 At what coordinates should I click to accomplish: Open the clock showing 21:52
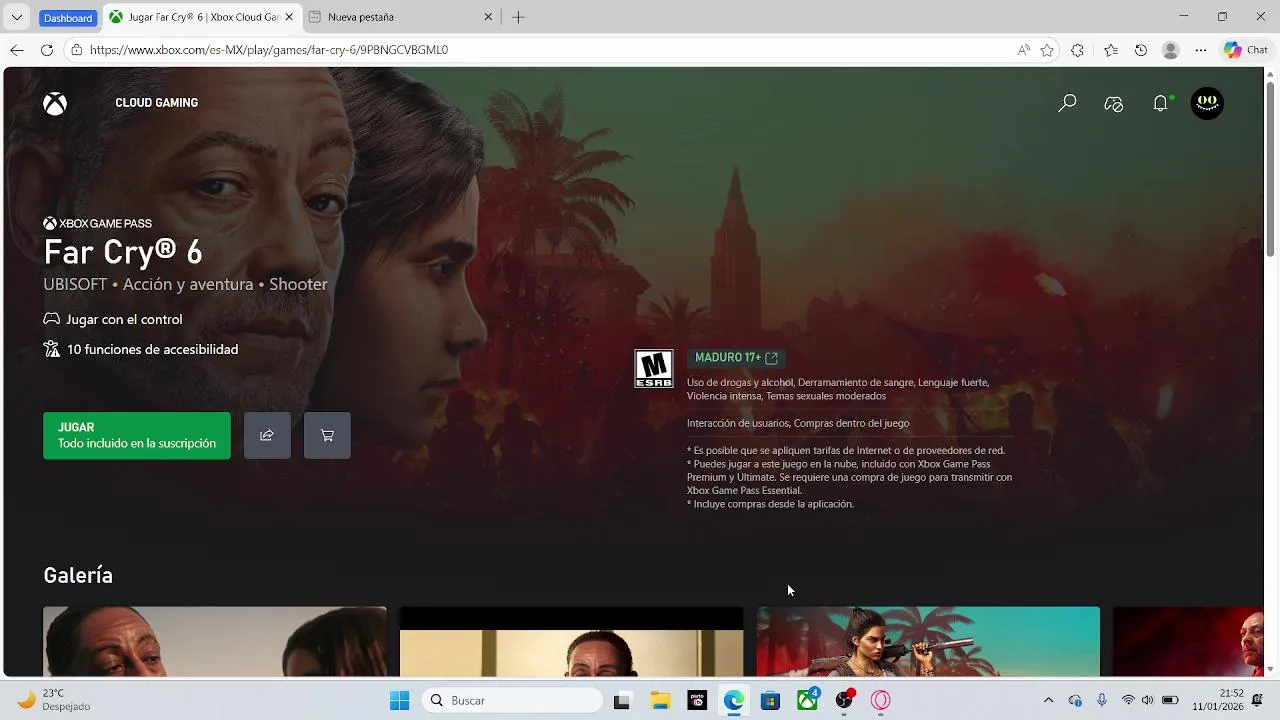click(x=1218, y=700)
